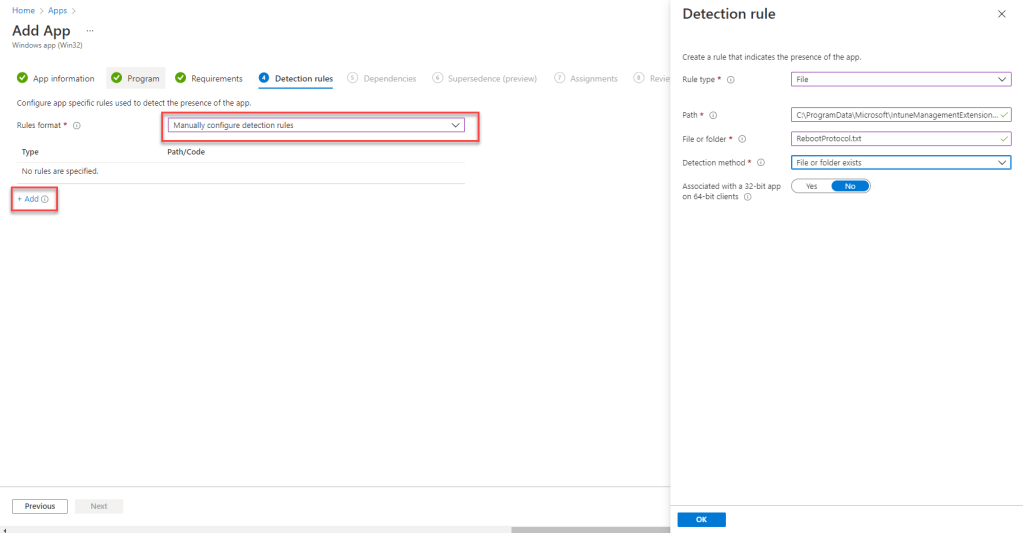The width and height of the screenshot is (1023, 533).
Task: Go to the Requirements tab
Action: pos(209,78)
